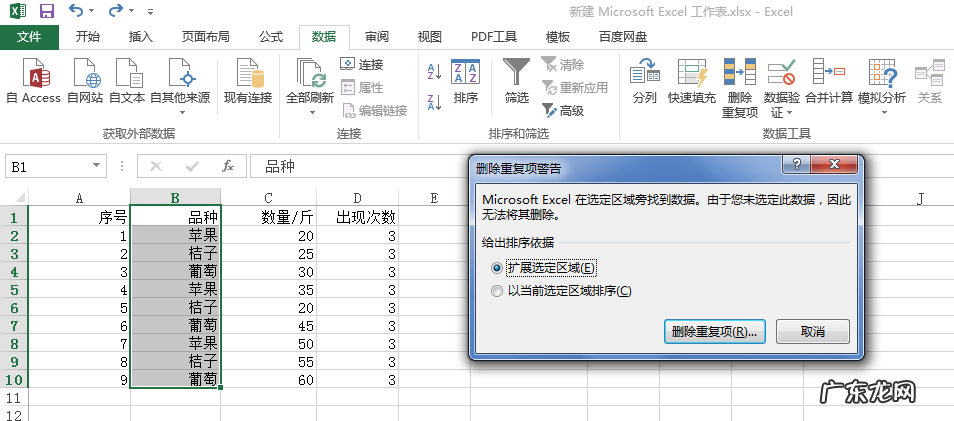Click the 取消 button in dialog
Screen dimensions: 954x421
[813, 332]
